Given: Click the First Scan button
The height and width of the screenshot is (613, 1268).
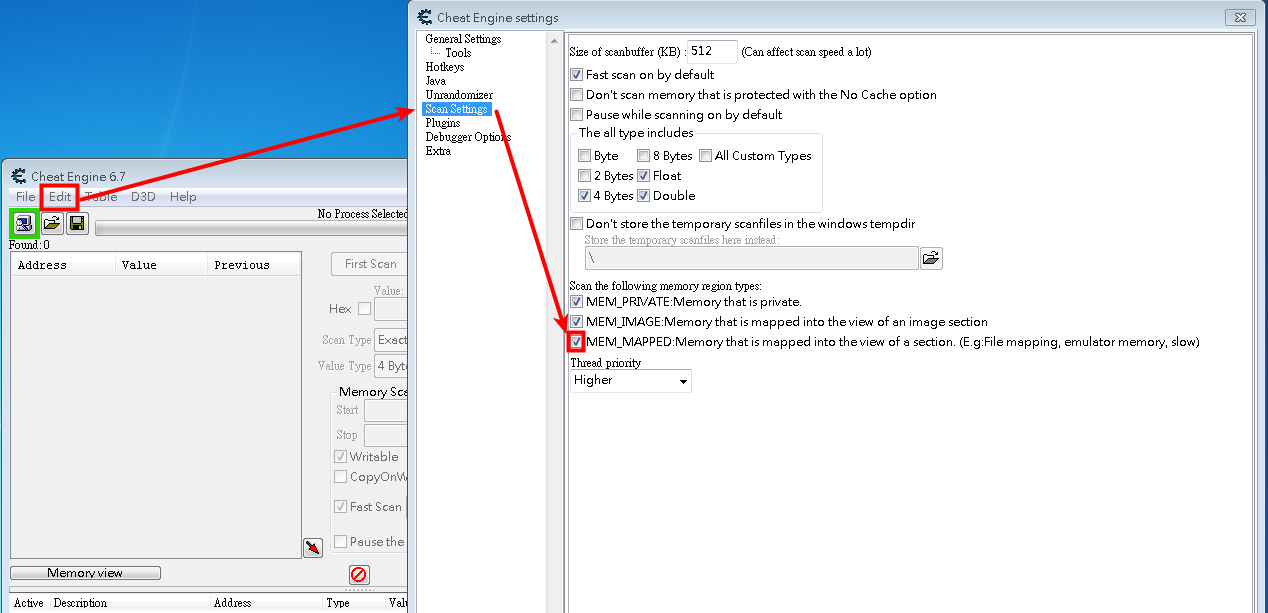Looking at the screenshot, I should (370, 264).
